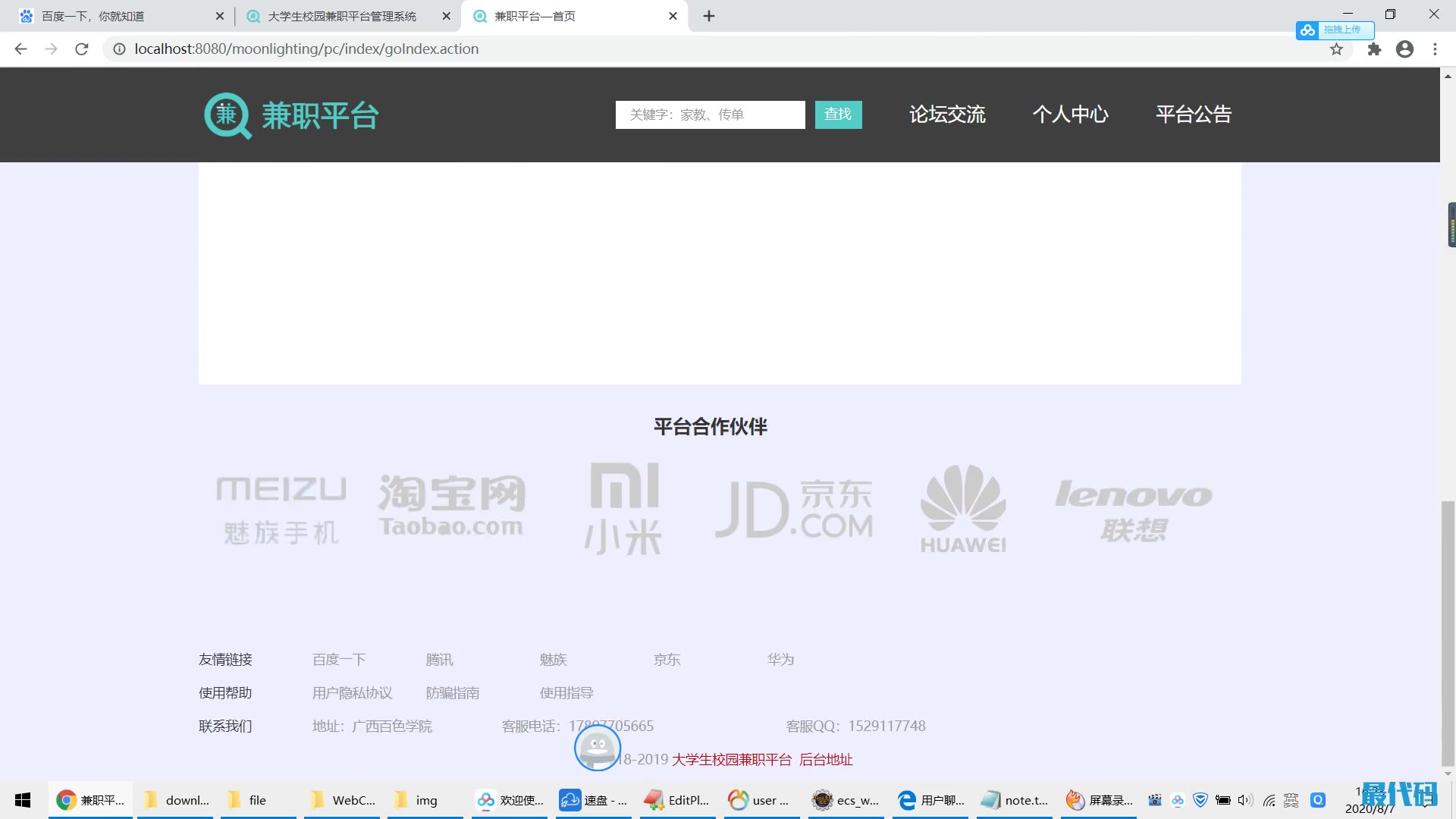Open 百度一下 friendly link
Screen dimensions: 1456x819
(339, 660)
